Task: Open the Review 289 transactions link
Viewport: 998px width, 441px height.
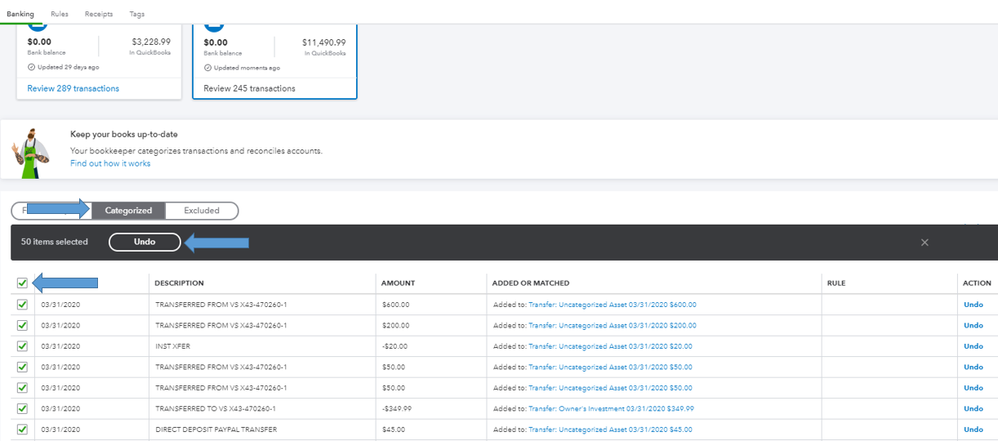Action: click(x=73, y=88)
